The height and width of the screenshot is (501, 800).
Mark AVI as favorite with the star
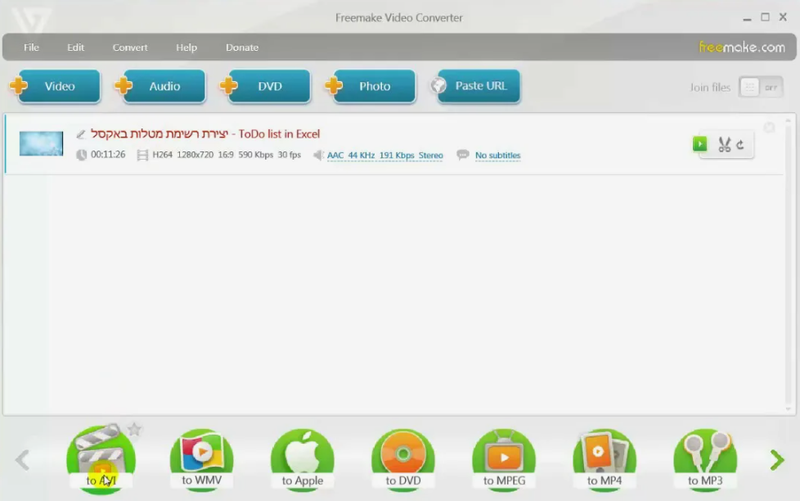134,430
